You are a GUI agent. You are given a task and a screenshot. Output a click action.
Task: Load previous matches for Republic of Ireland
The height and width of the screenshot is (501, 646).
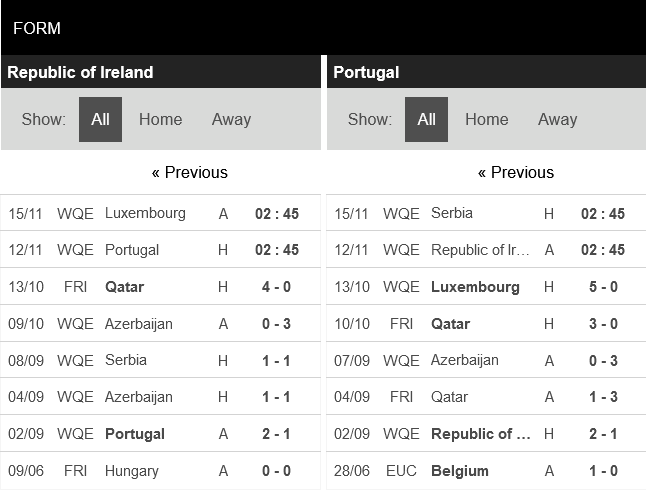pos(189,172)
